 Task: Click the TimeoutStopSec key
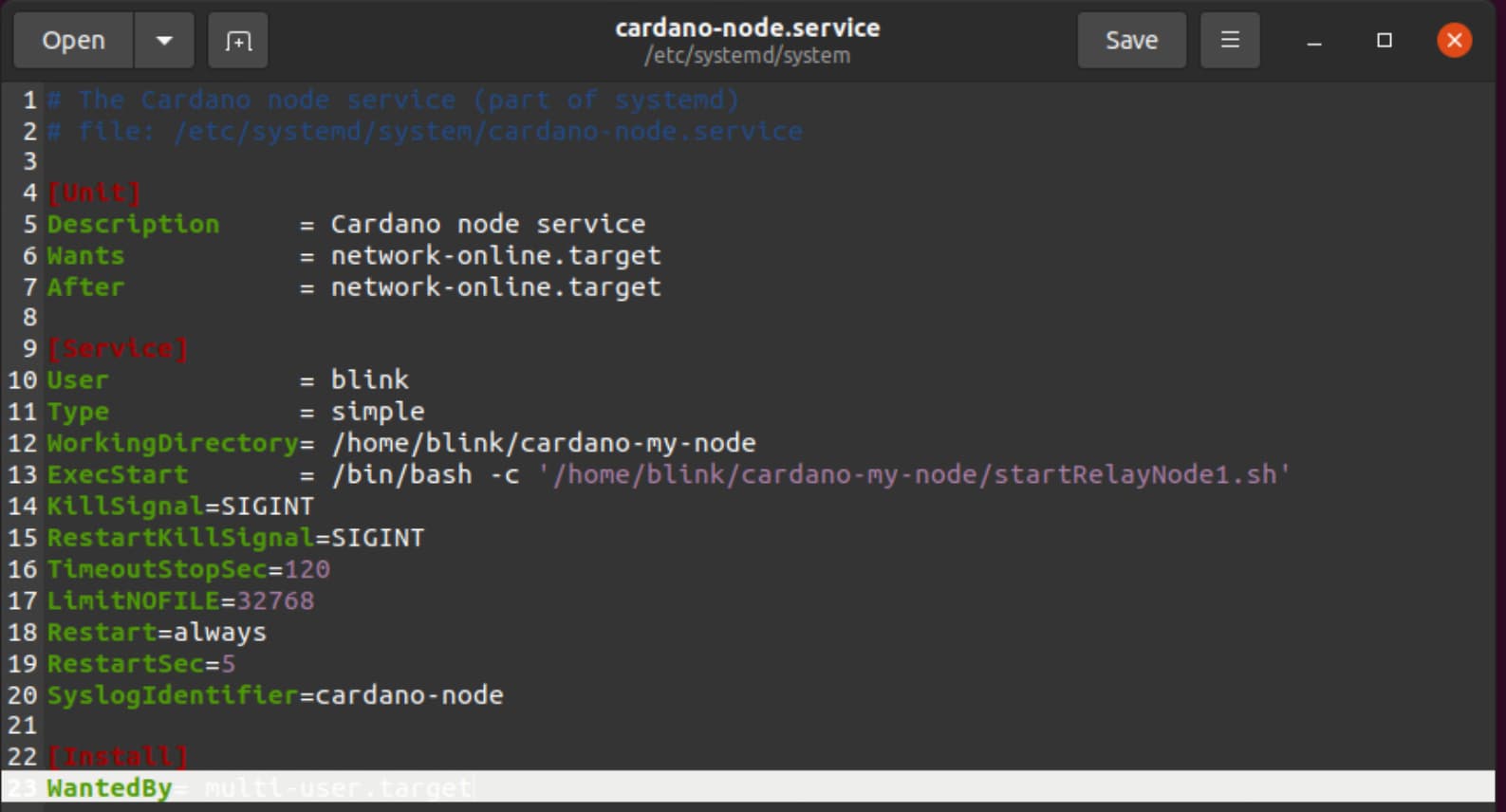point(158,569)
